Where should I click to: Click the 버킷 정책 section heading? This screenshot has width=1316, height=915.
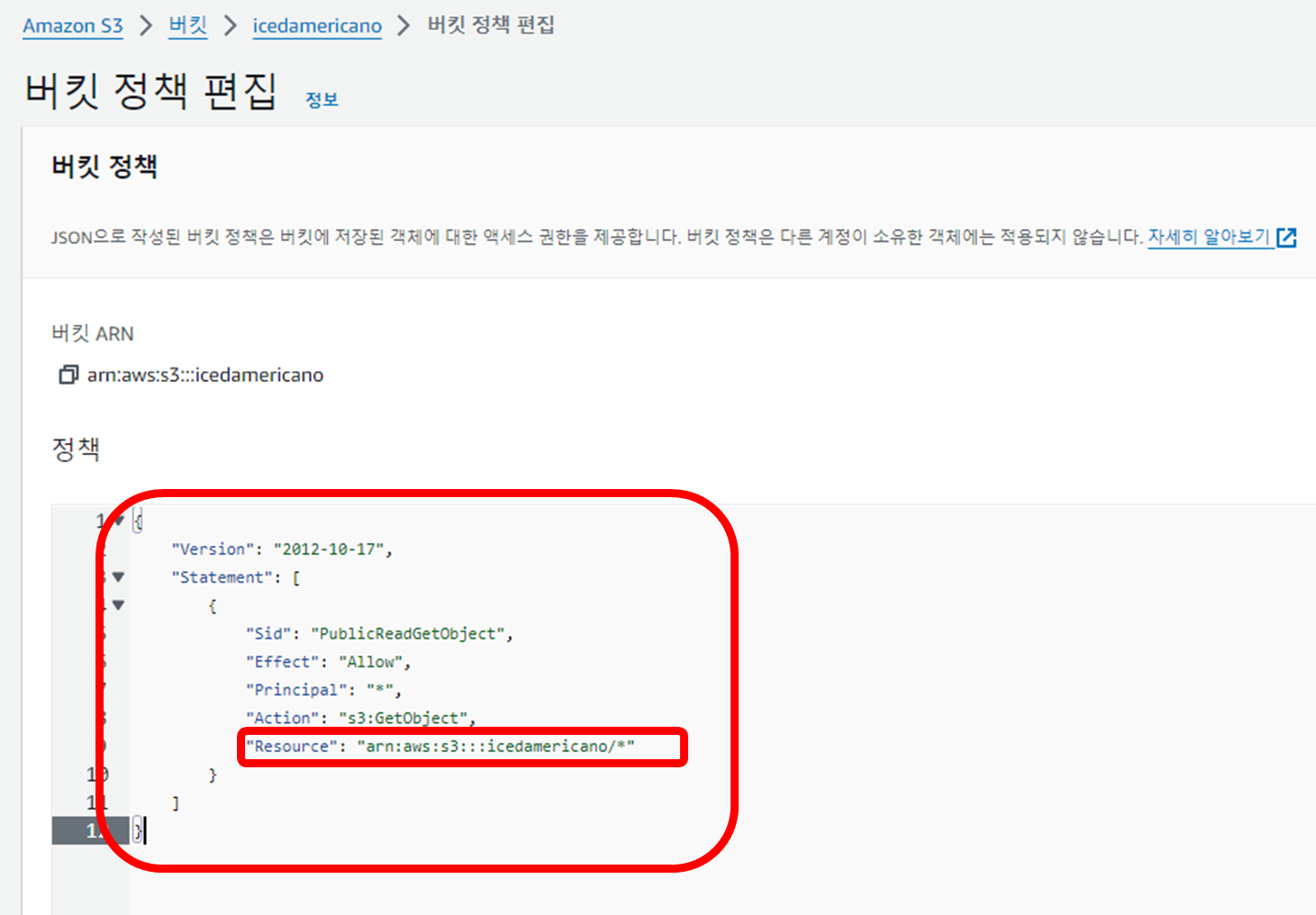point(104,167)
